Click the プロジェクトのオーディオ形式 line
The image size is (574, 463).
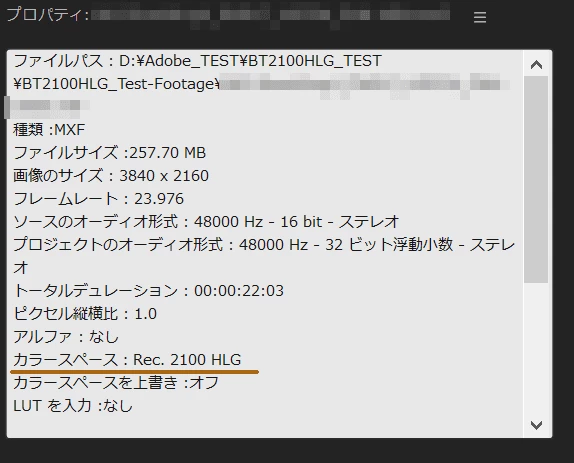pos(264,256)
